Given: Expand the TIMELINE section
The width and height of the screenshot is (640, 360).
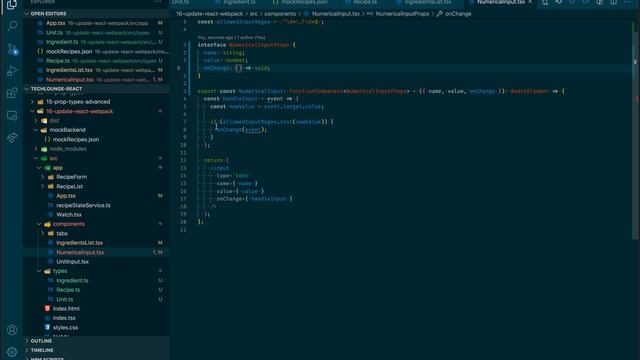Looking at the screenshot, I should pos(27,350).
